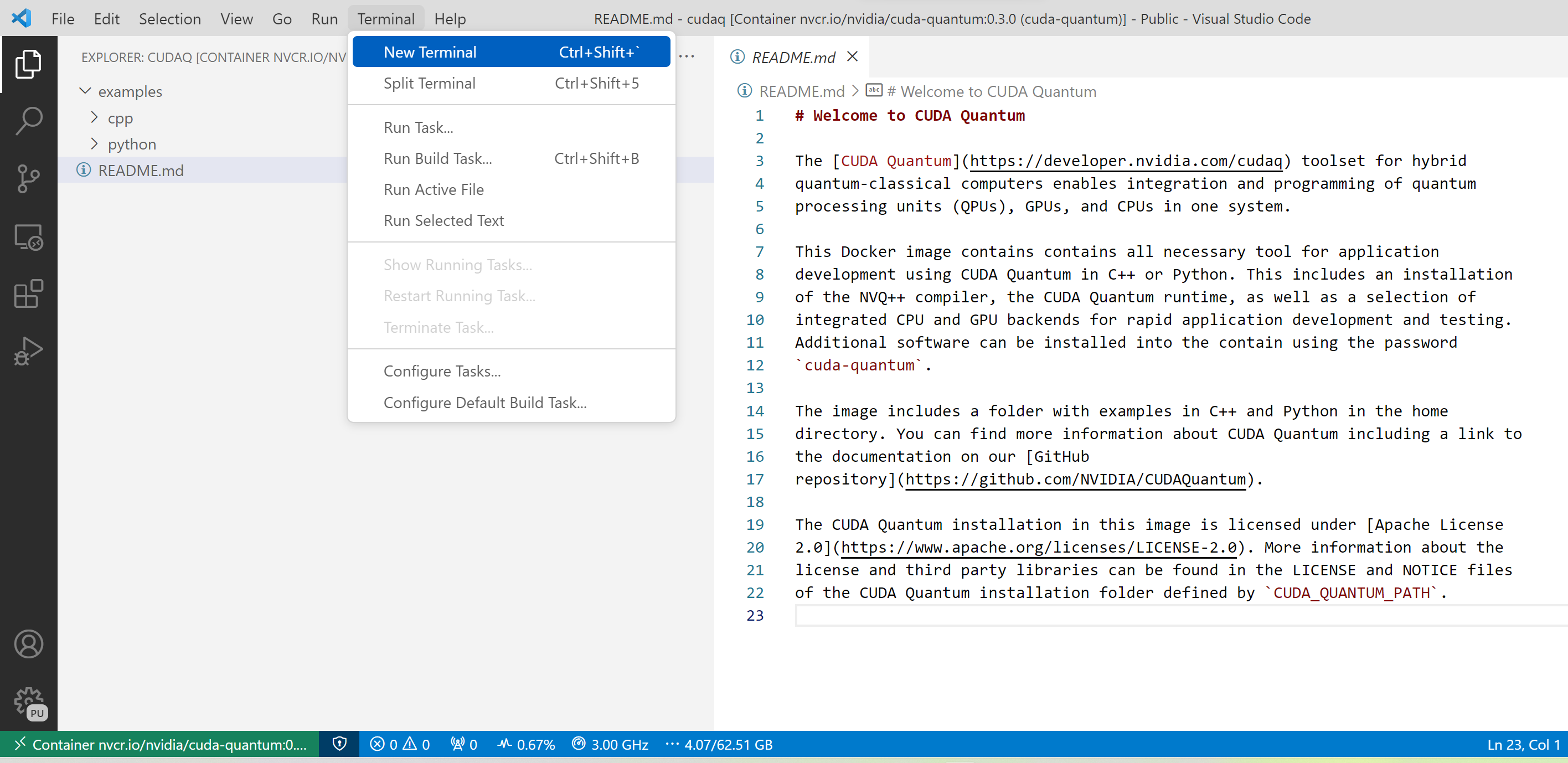
Task: Select Run Selected Text entry
Action: [x=511, y=220]
